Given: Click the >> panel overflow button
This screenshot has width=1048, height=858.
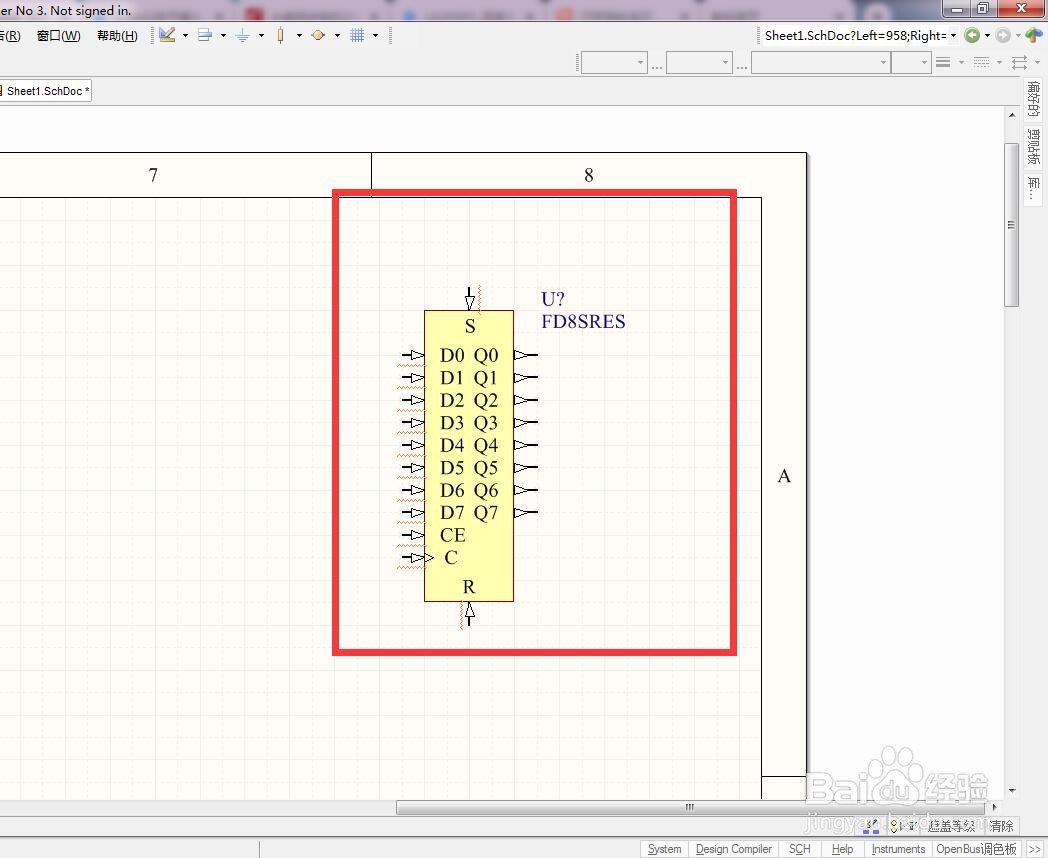Looking at the screenshot, I should (x=1034, y=849).
